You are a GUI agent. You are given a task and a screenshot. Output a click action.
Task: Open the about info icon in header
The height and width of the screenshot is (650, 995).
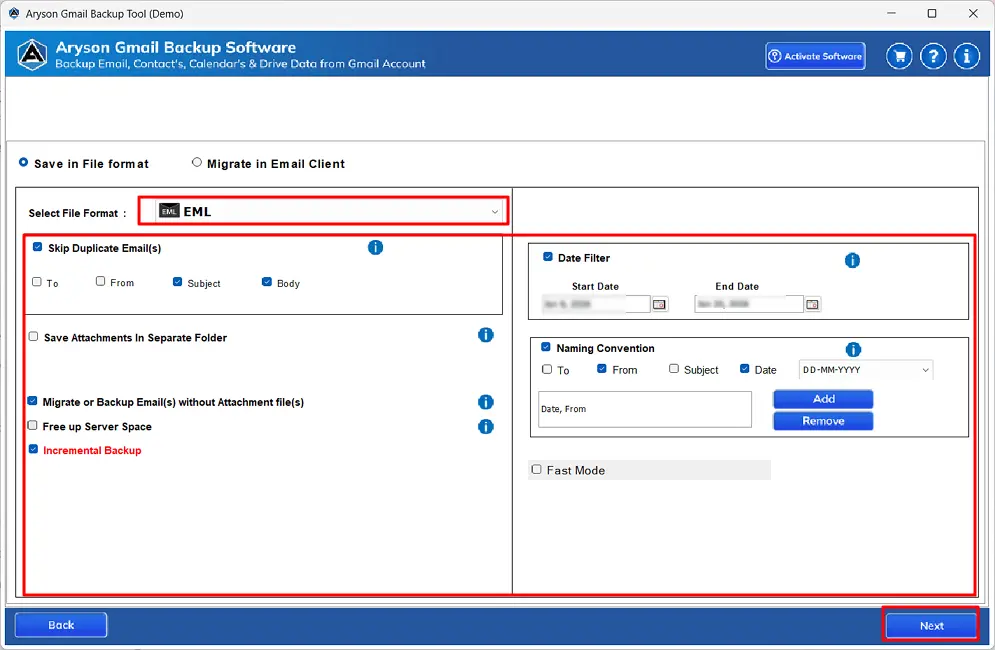click(966, 56)
